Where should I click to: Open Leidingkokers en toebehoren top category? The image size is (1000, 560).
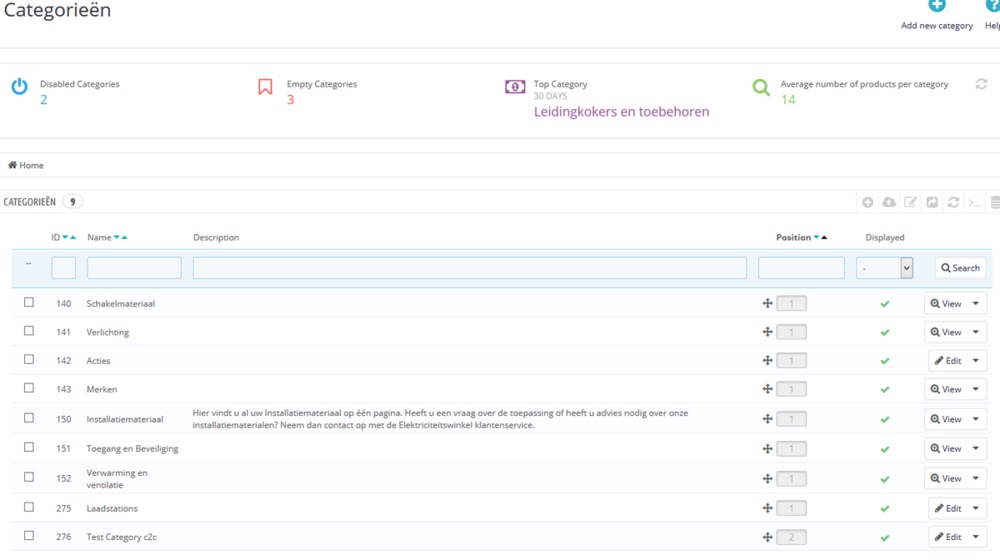click(621, 112)
